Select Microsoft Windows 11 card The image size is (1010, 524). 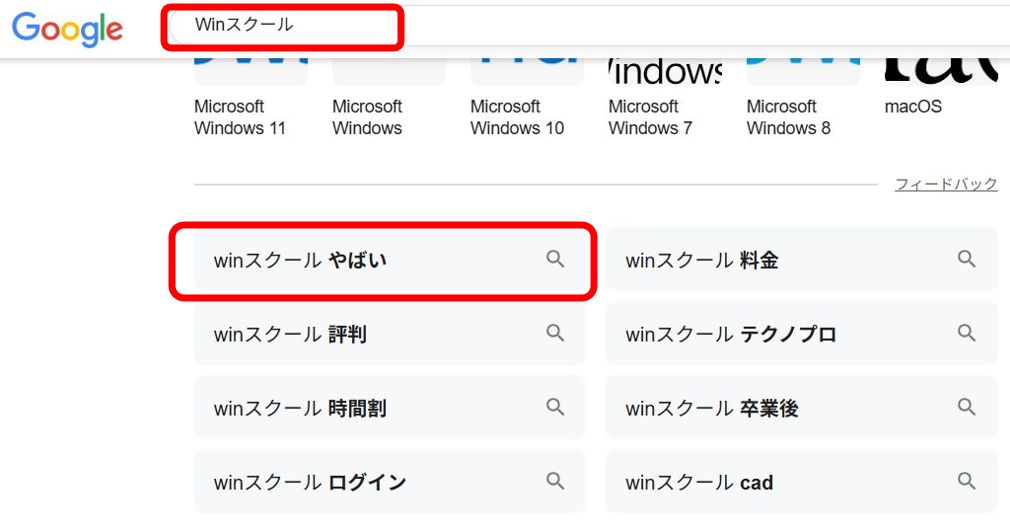tap(251, 98)
